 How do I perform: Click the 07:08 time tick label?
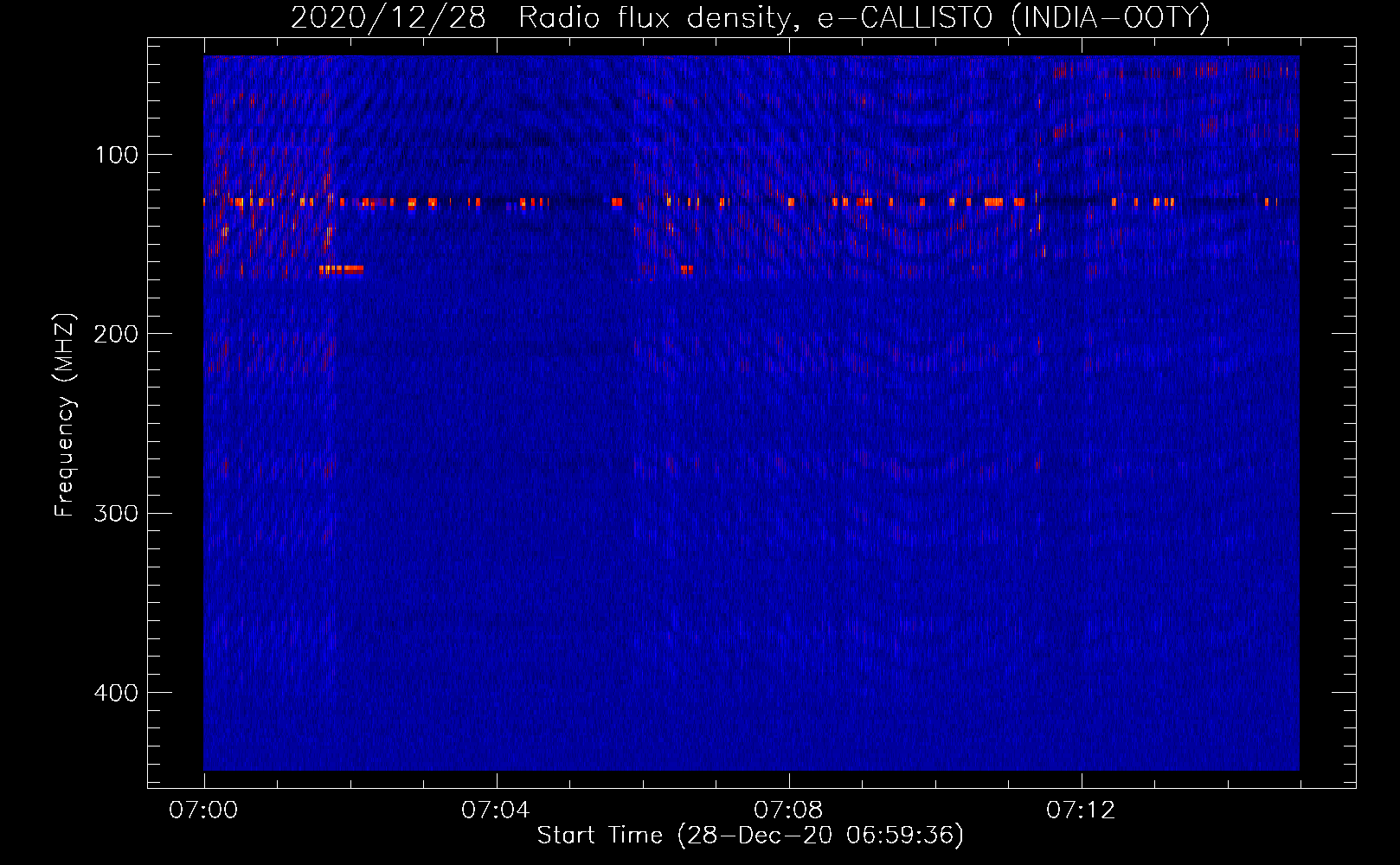click(788, 811)
